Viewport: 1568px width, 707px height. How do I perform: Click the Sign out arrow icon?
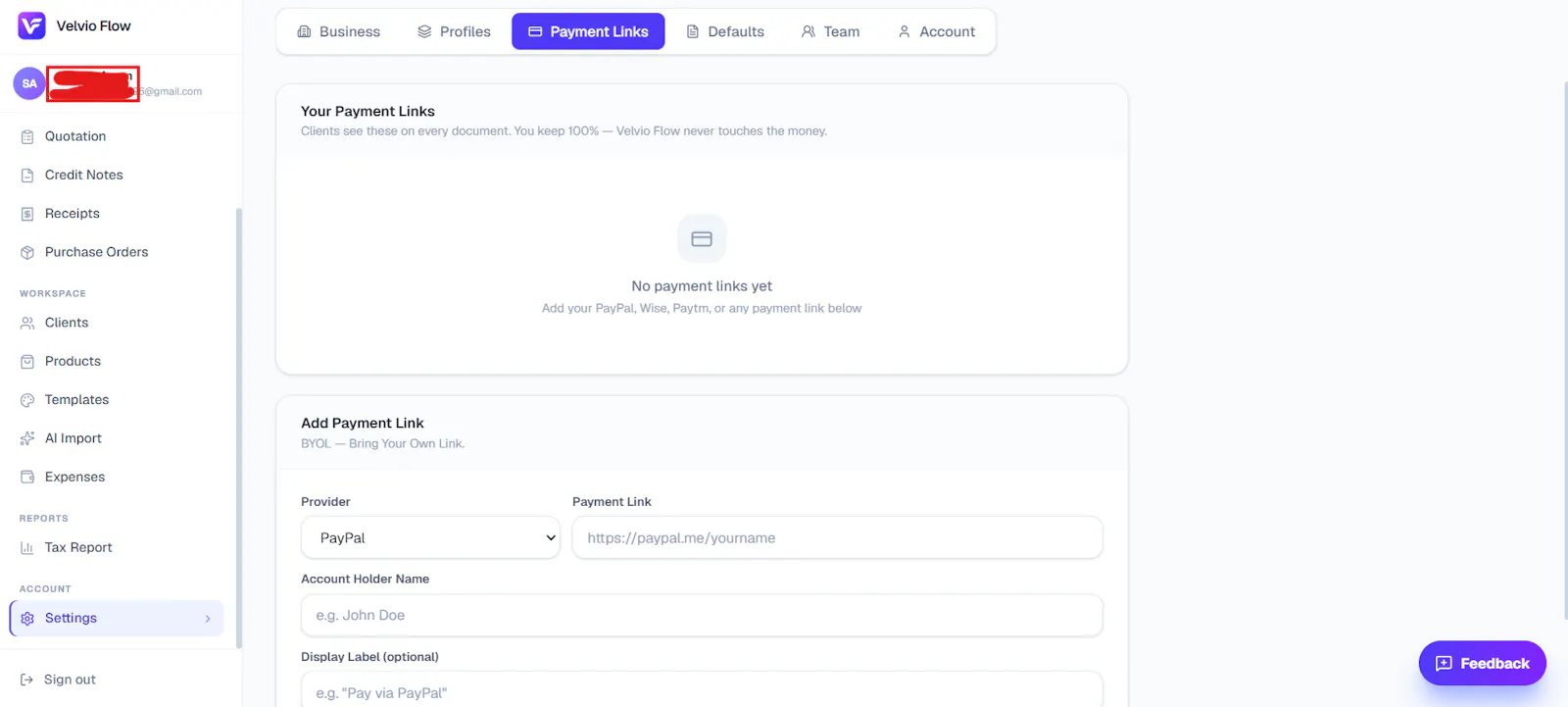26,680
